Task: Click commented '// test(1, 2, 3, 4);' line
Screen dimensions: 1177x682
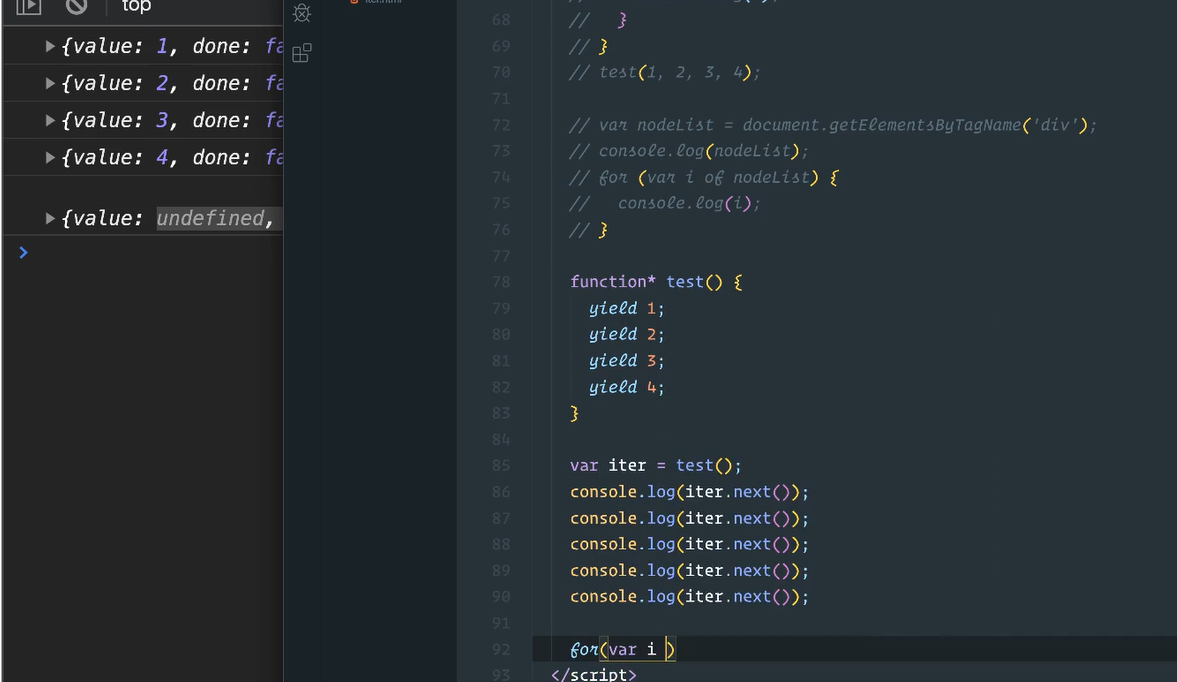Action: pos(664,73)
